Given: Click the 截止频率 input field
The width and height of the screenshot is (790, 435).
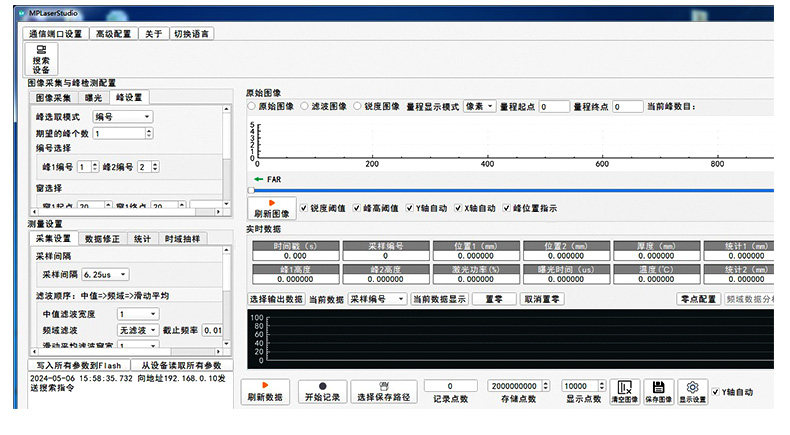Looking at the screenshot, I should click(212, 330).
